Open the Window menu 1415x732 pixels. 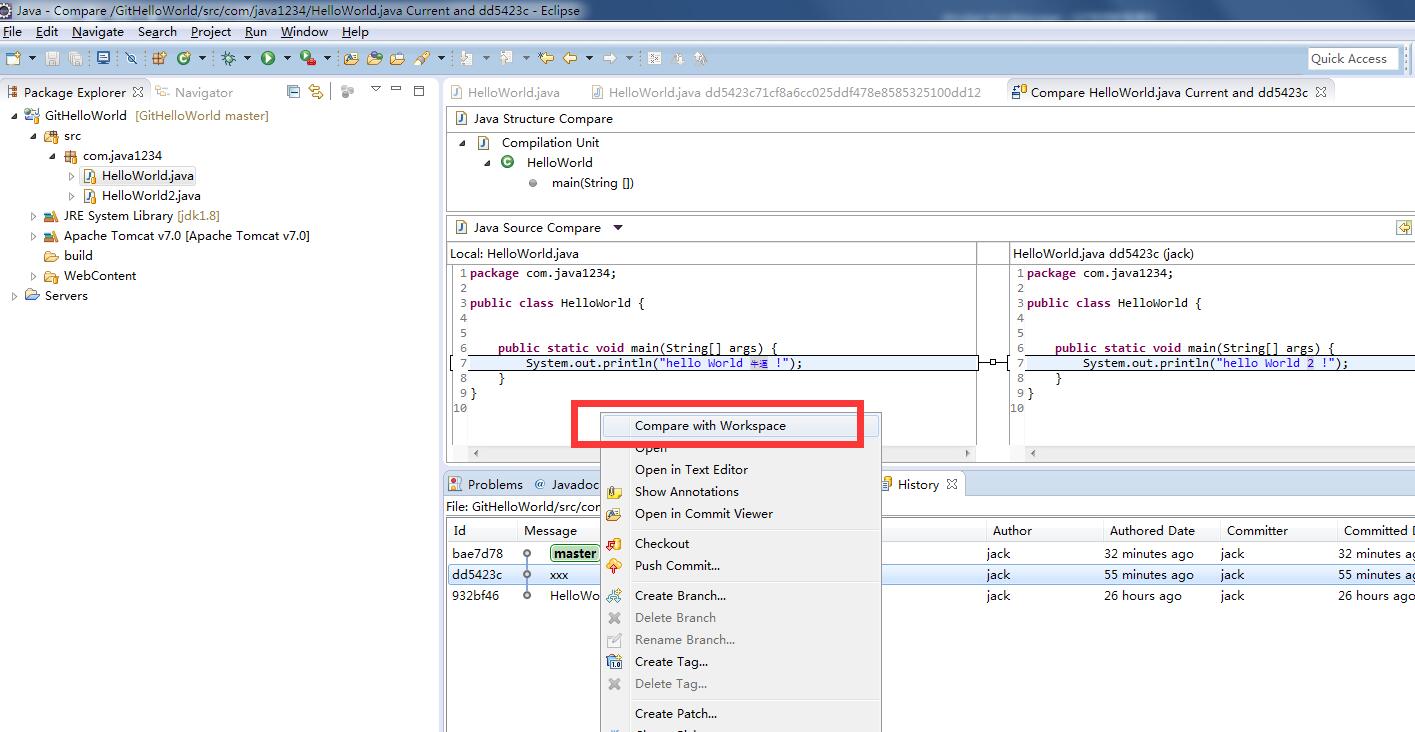coord(304,32)
